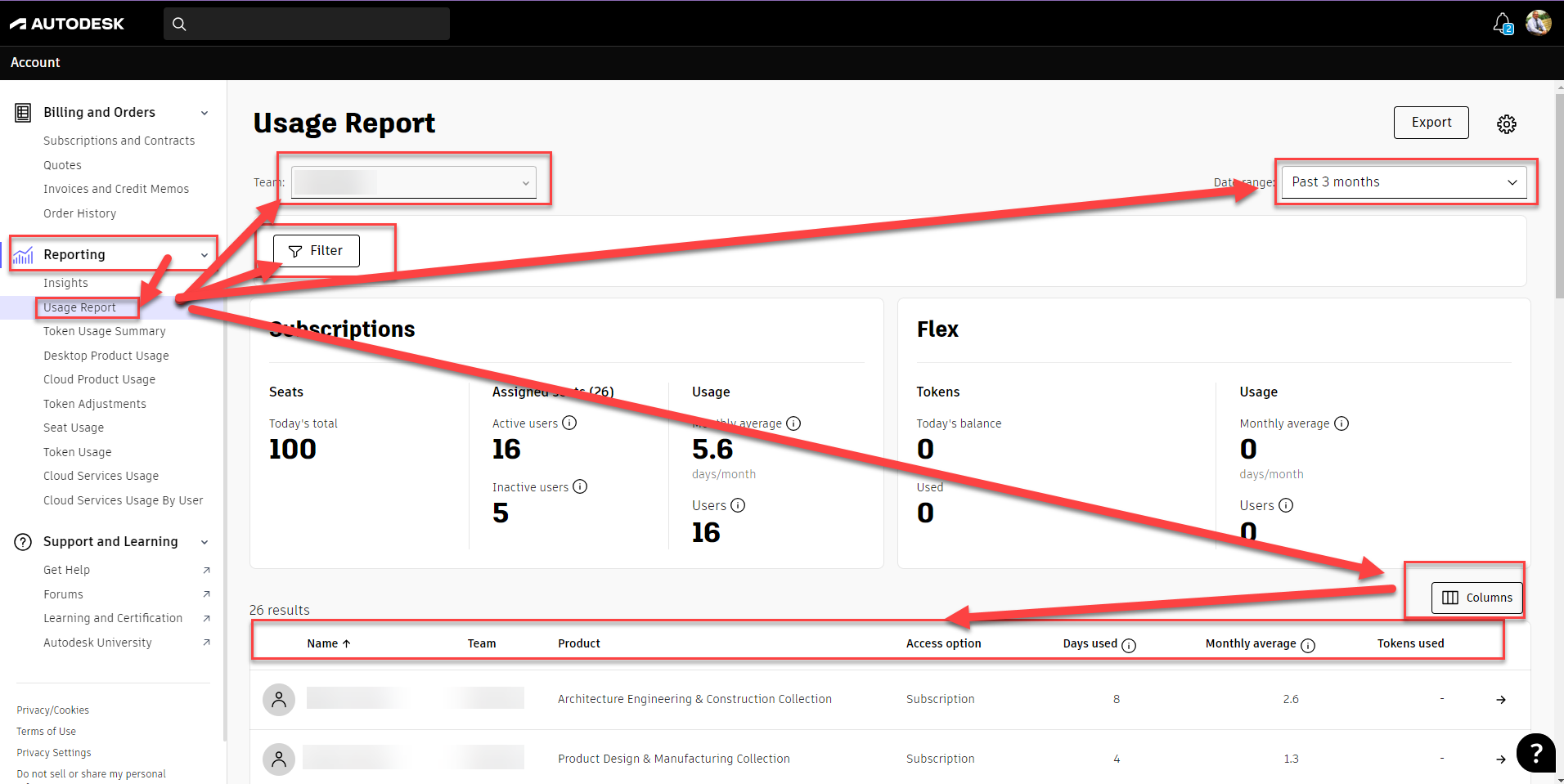Click Access option column header
Image resolution: width=1564 pixels, height=784 pixels.
click(x=944, y=643)
